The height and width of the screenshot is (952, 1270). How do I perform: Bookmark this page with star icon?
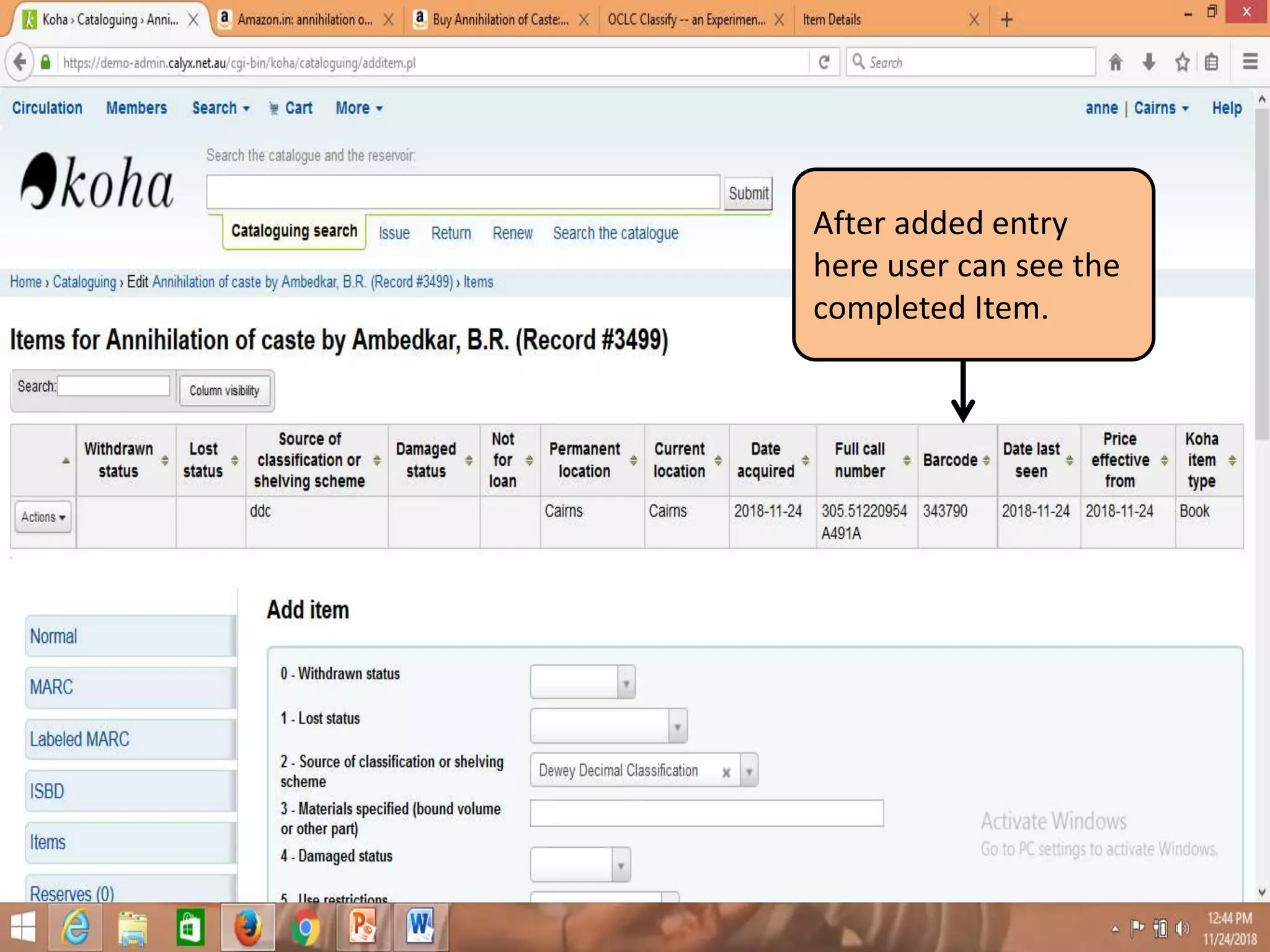tap(1183, 62)
